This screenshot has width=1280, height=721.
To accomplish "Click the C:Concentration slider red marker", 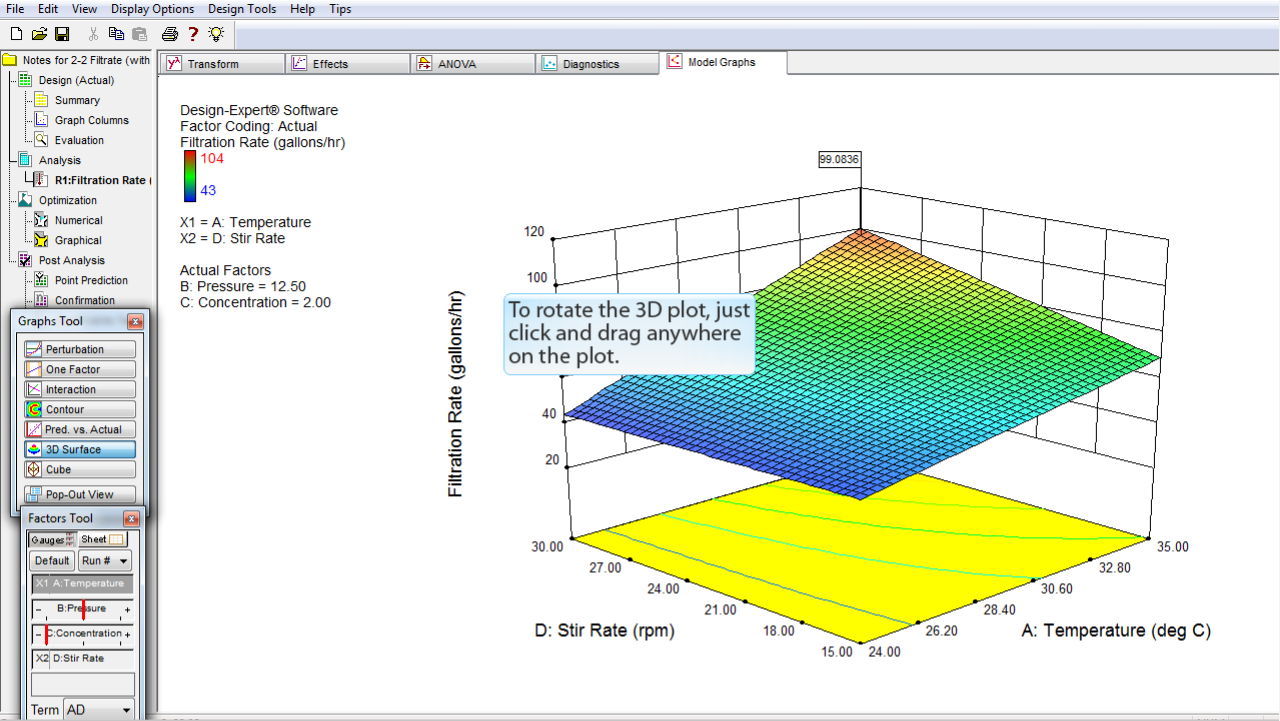I will coord(47,633).
